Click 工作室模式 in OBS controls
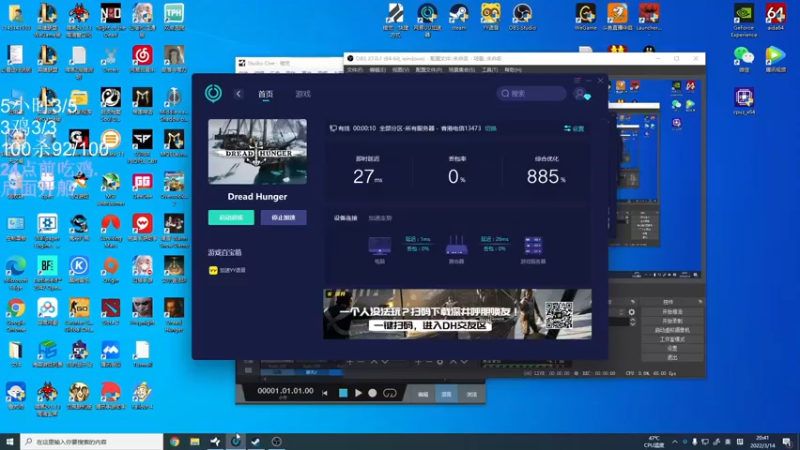The width and height of the screenshot is (800, 450). pyautogui.click(x=672, y=339)
